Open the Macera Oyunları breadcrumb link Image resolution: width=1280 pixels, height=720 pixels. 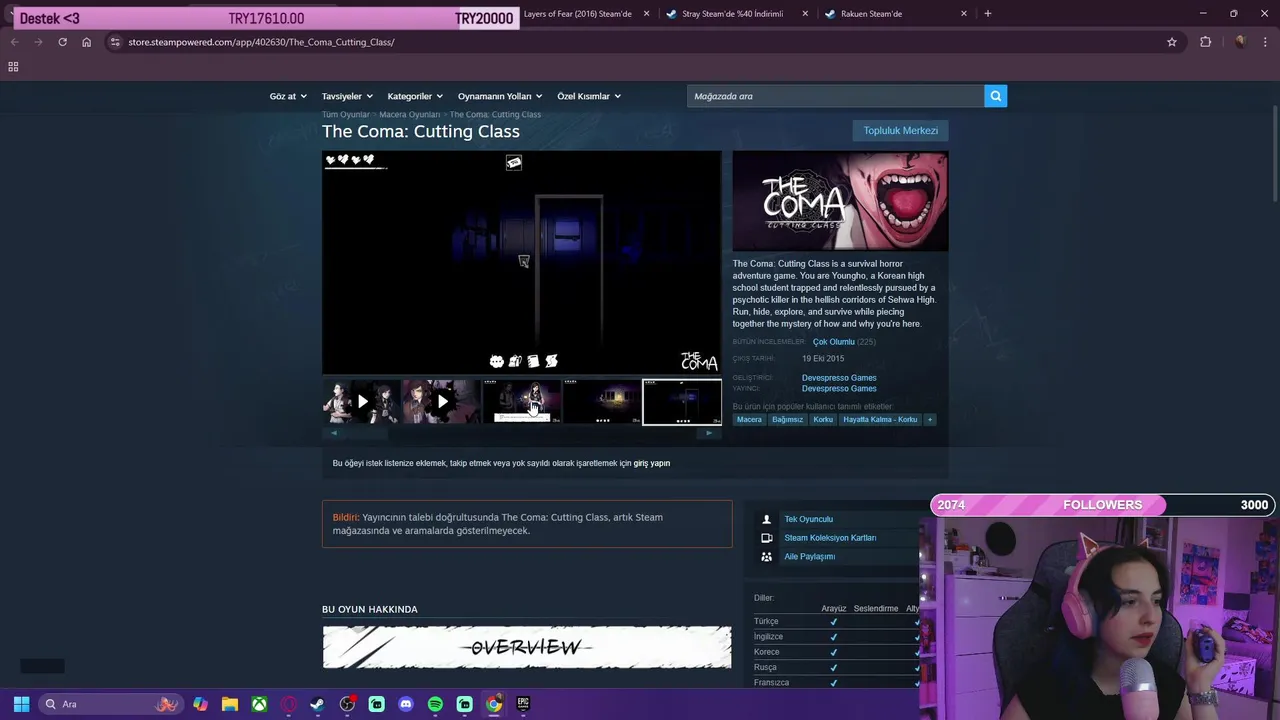(x=409, y=115)
